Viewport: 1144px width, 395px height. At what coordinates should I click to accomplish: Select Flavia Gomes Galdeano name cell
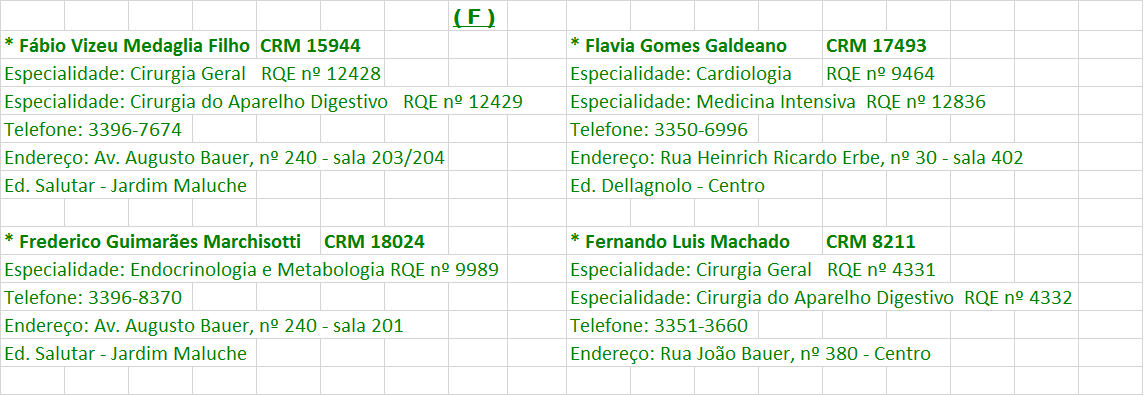click(x=679, y=45)
